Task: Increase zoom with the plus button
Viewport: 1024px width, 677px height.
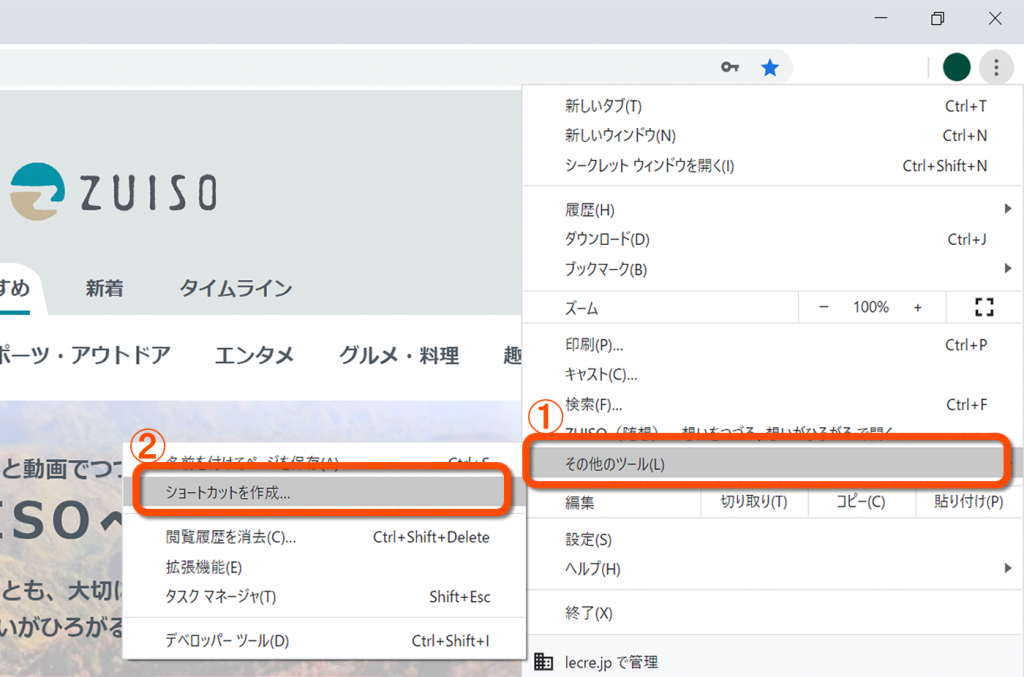Action: [917, 308]
